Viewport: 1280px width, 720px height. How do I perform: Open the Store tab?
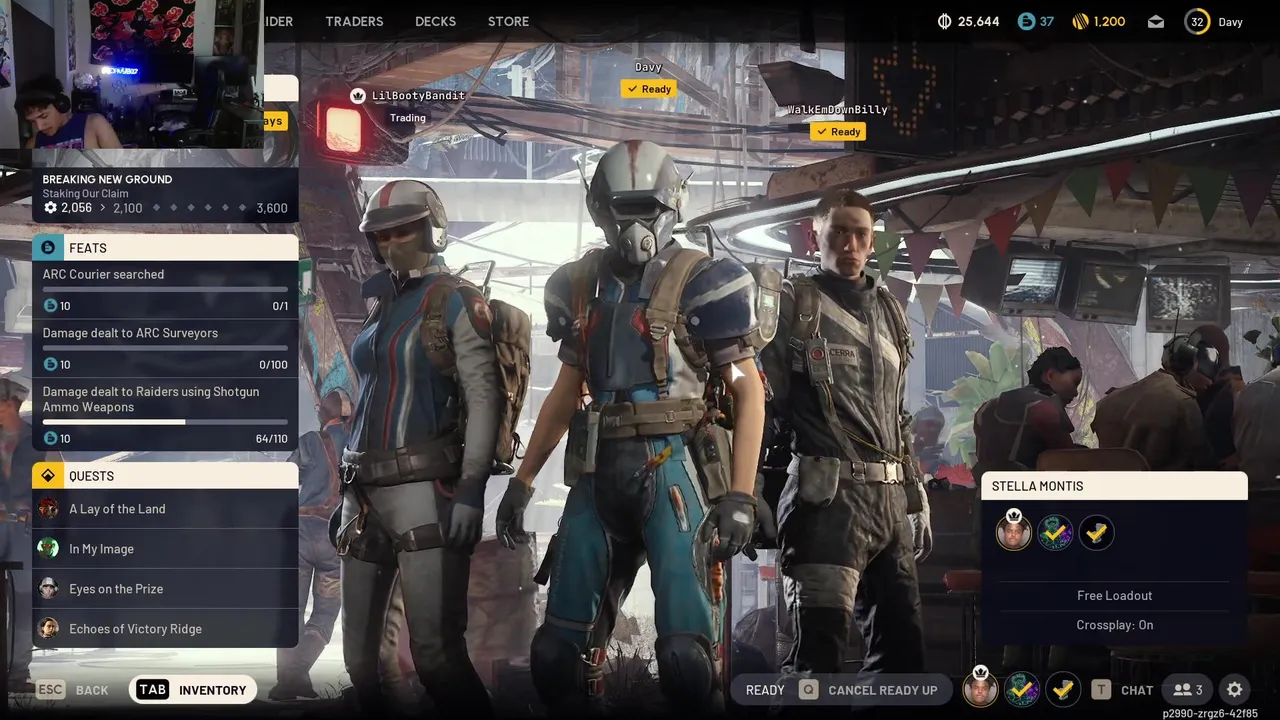click(x=508, y=21)
